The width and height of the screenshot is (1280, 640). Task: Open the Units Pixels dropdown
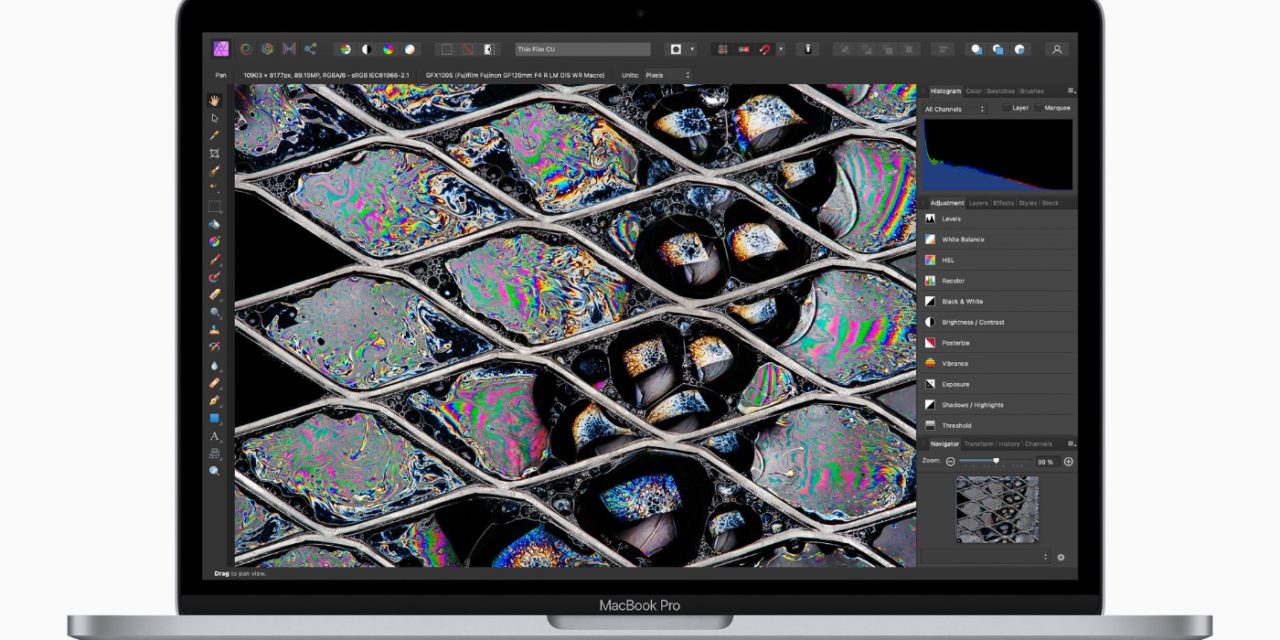pyautogui.click(x=666, y=75)
